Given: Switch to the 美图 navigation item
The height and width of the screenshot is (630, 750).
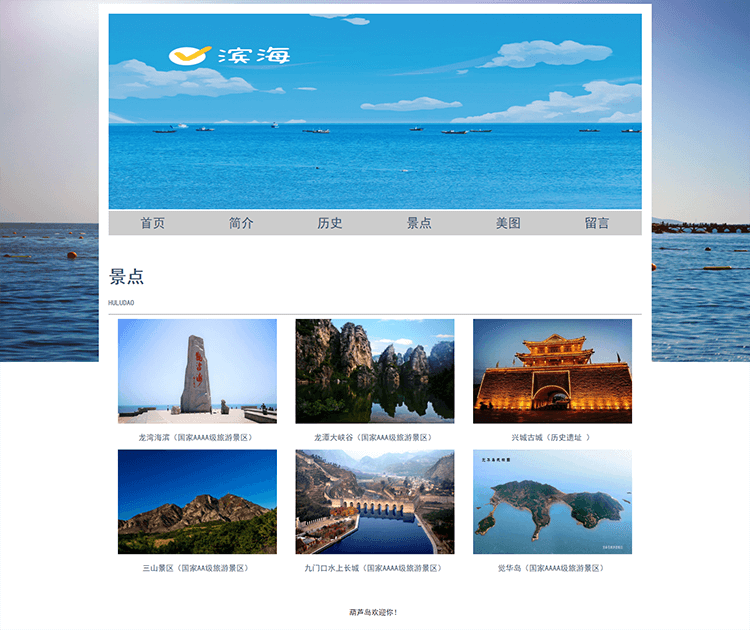Looking at the screenshot, I should click(508, 223).
